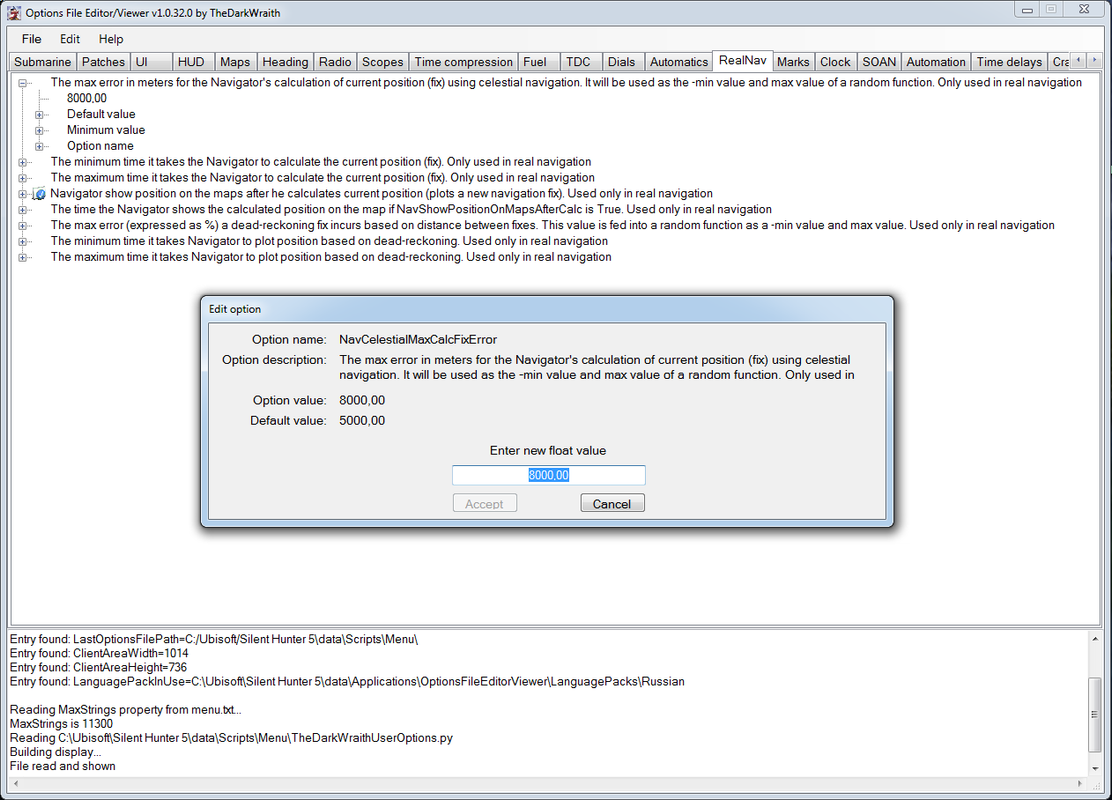Click the 'Building display...' log line

[x=55, y=752]
